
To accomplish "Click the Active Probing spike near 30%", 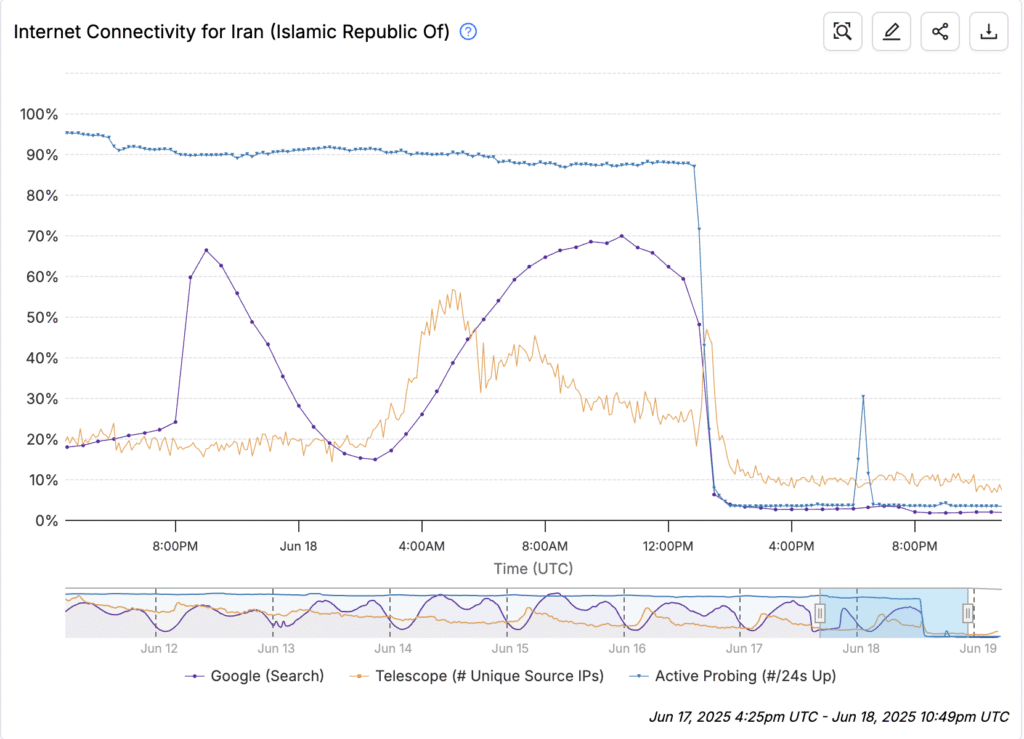I will (x=862, y=397).
